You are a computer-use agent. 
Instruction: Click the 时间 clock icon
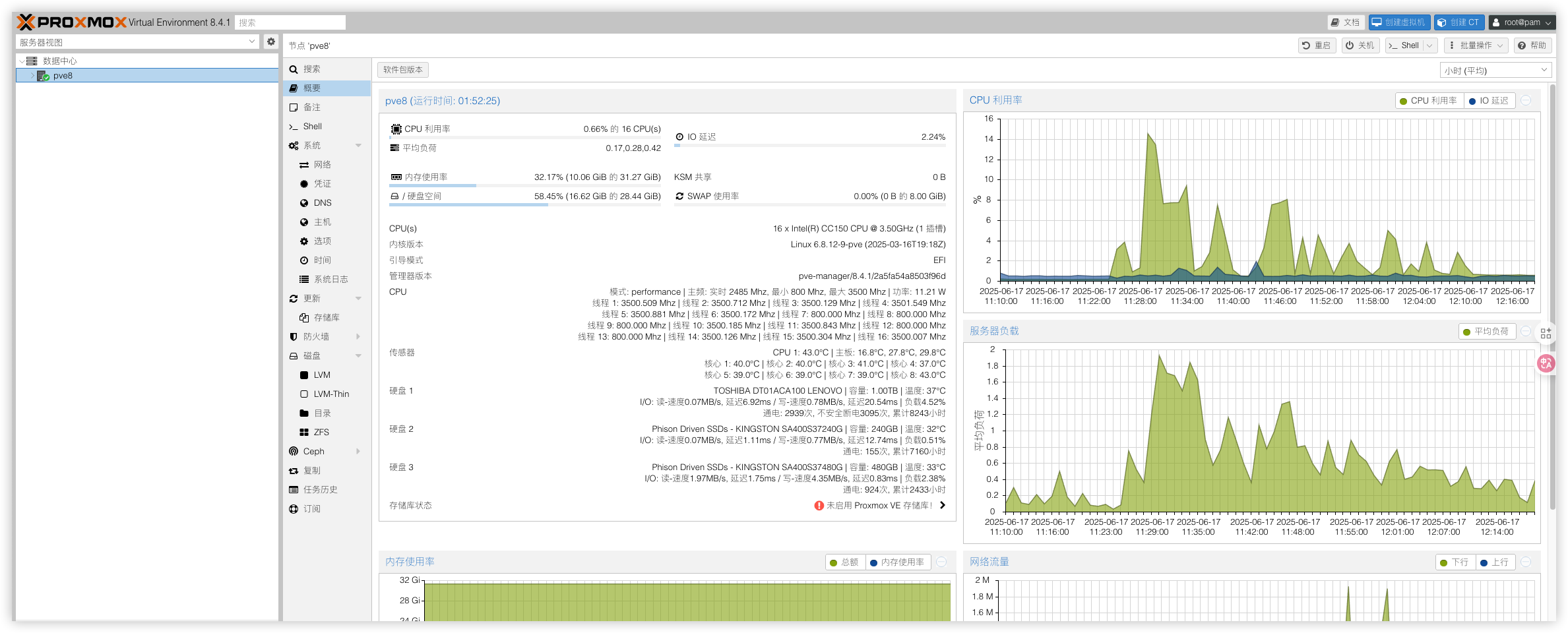pos(304,260)
